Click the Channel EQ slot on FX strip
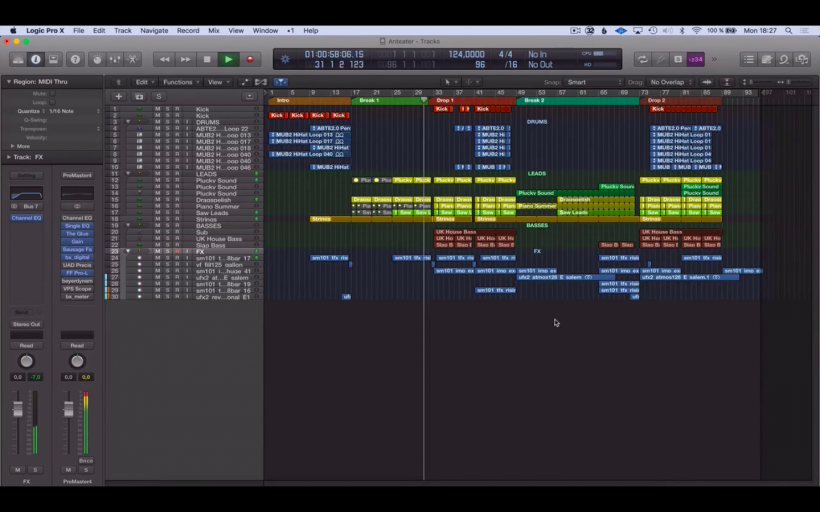Screen dimensions: 820x512 point(26,218)
